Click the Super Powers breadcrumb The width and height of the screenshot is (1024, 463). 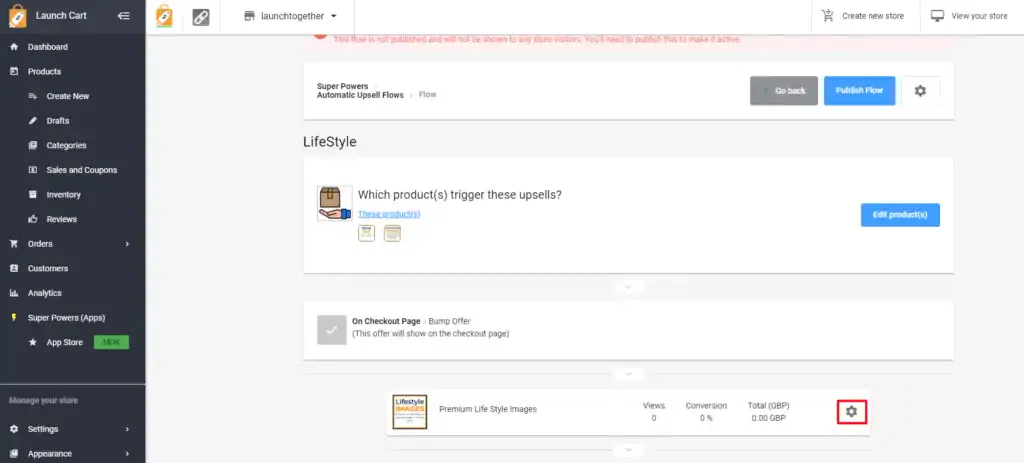pos(342,86)
